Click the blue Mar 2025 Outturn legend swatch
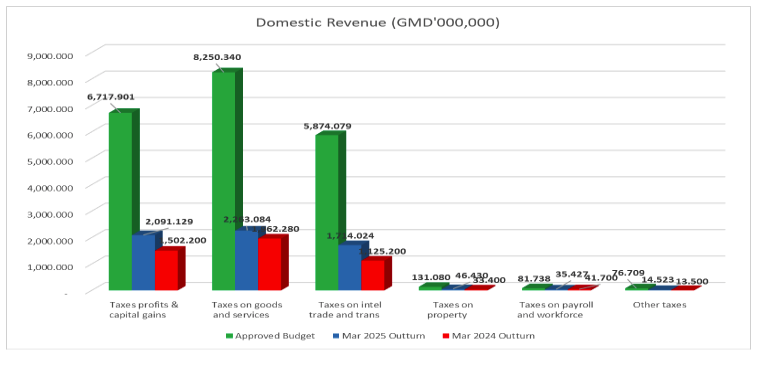This screenshot has width=760, height=383. (336, 336)
